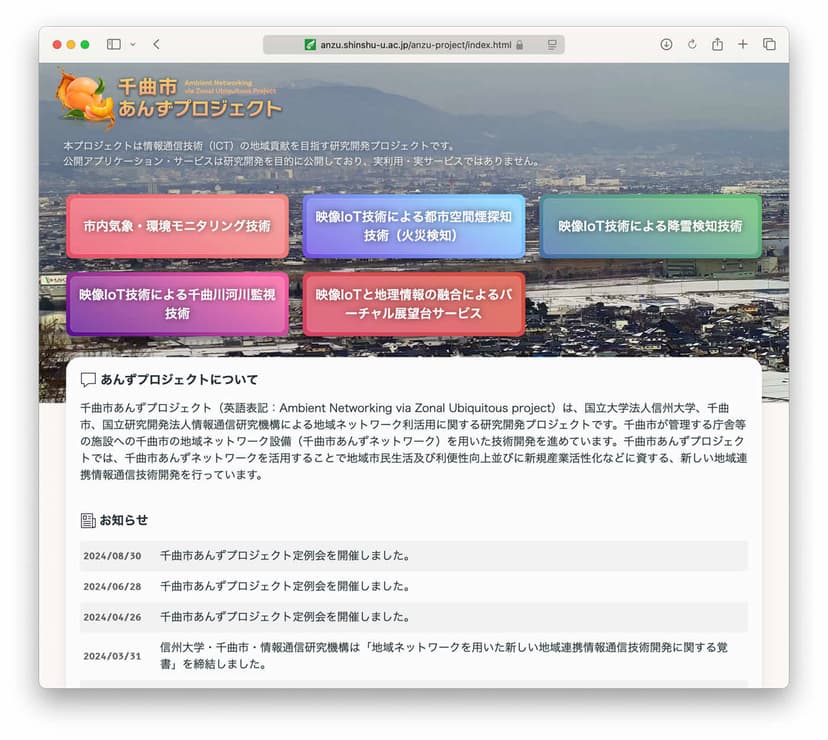Open the Downloads icon in the toolbar

coord(664,44)
